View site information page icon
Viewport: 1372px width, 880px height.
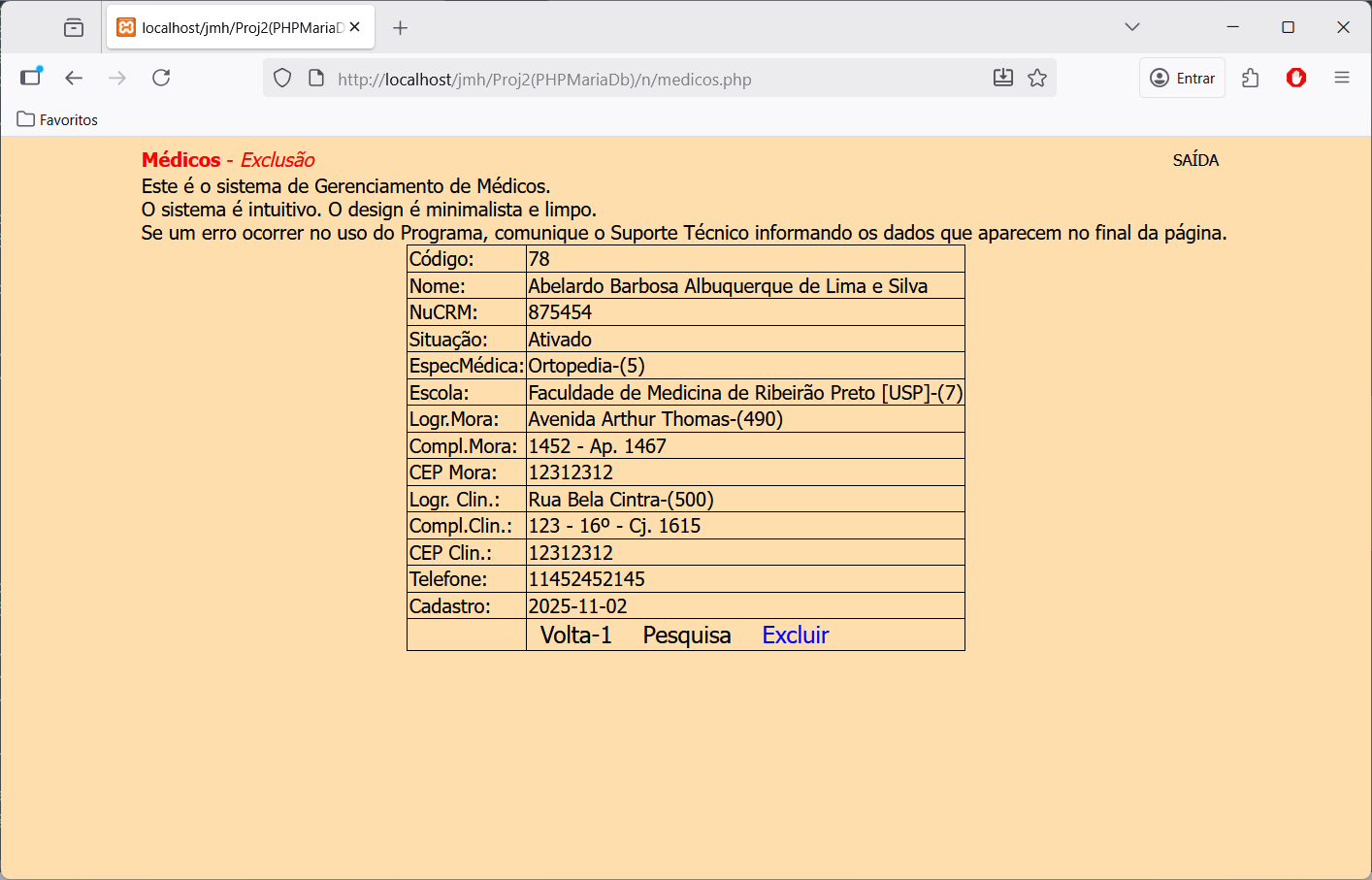(316, 78)
